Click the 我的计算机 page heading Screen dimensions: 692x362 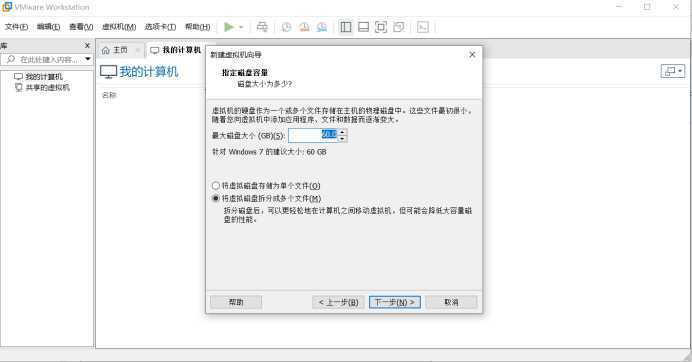click(149, 72)
